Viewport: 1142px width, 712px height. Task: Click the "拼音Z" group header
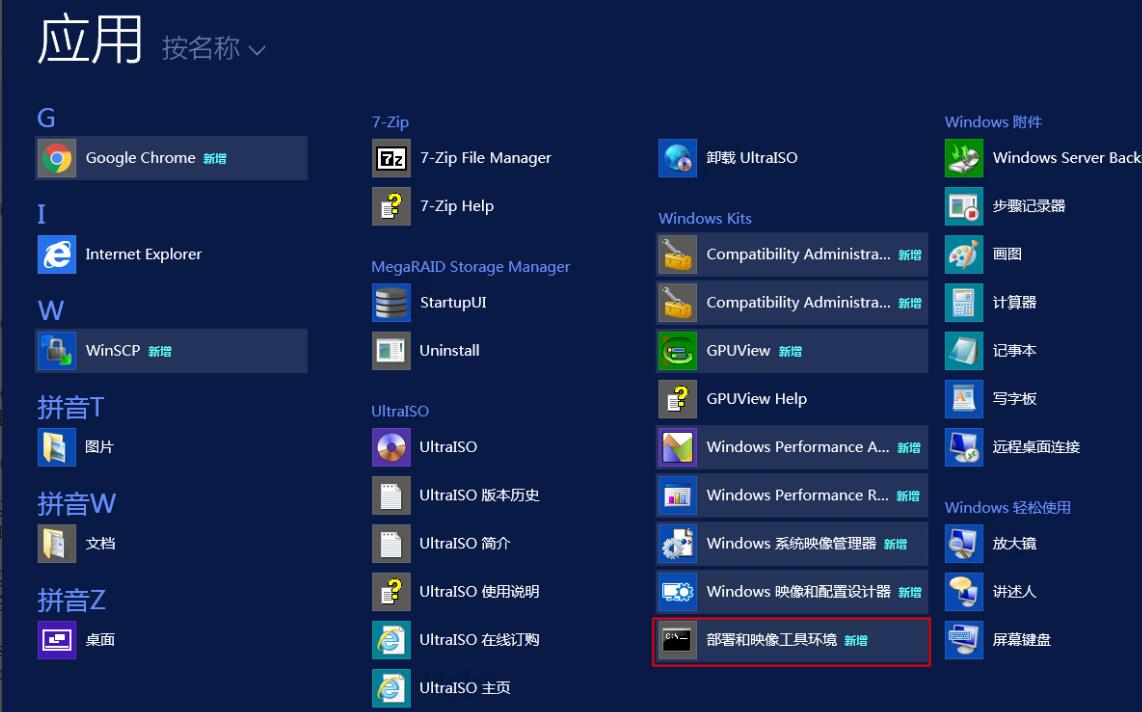[x=71, y=601]
